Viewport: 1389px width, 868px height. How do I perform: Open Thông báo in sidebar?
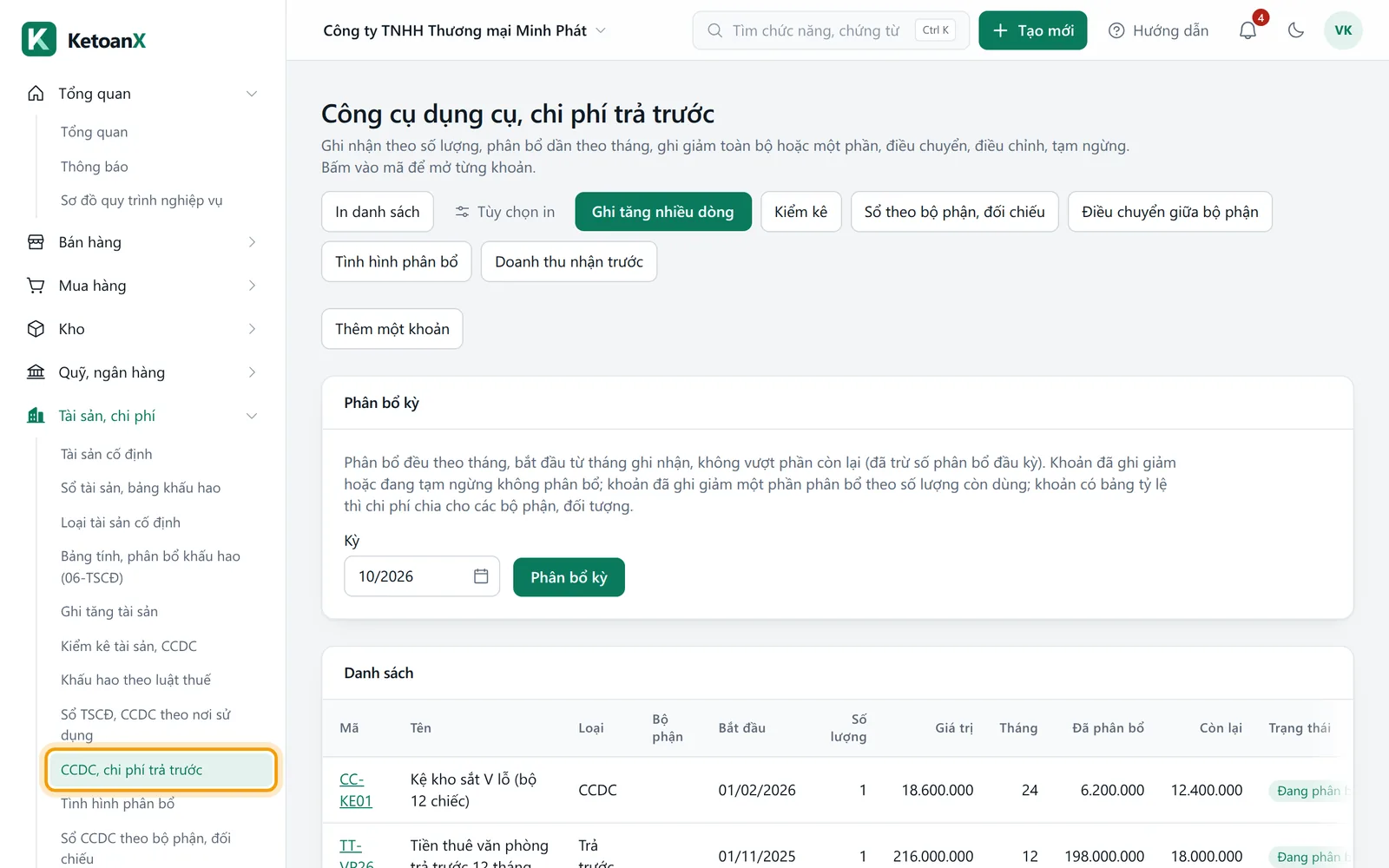(95, 167)
